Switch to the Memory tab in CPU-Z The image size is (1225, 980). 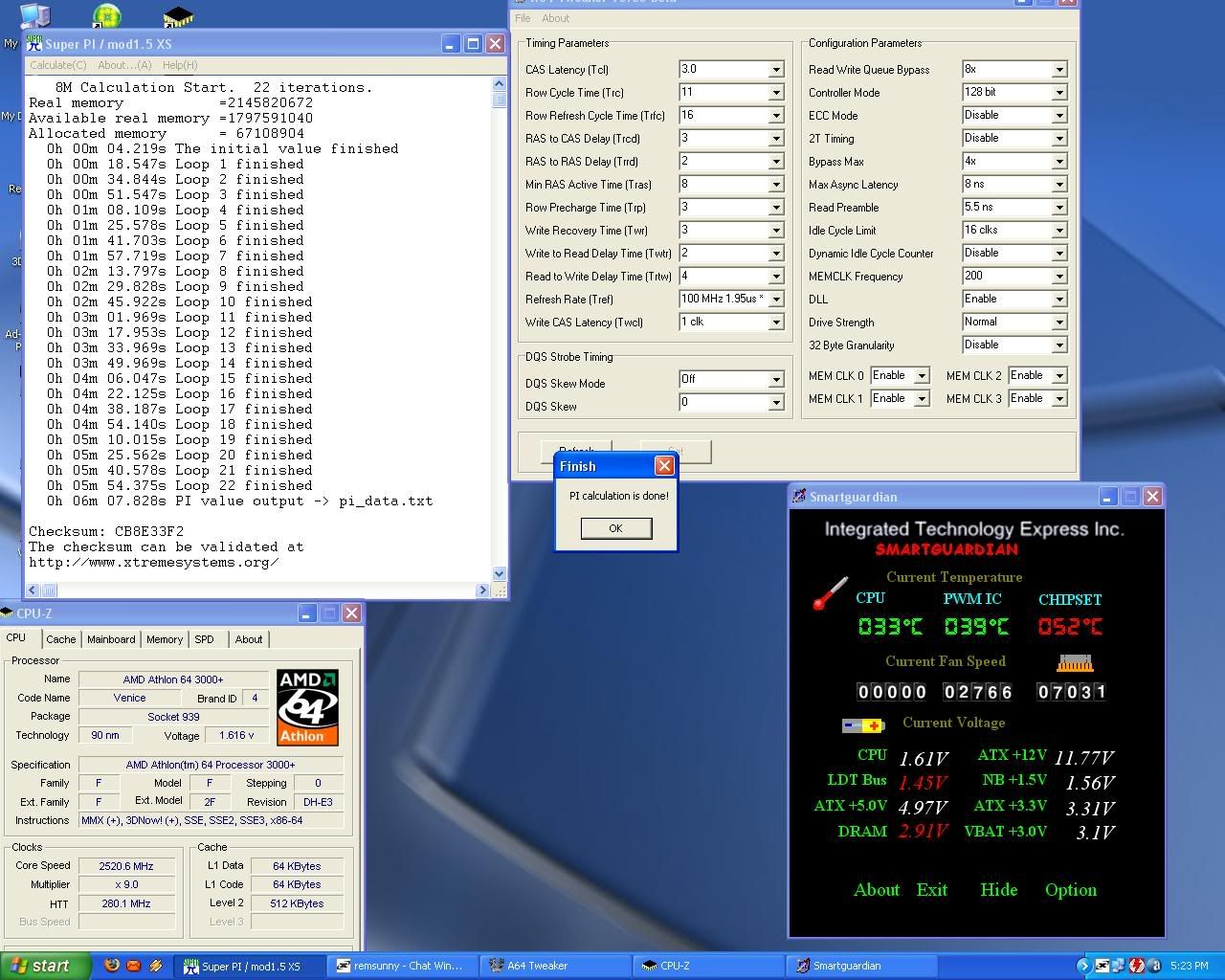pyautogui.click(x=165, y=639)
